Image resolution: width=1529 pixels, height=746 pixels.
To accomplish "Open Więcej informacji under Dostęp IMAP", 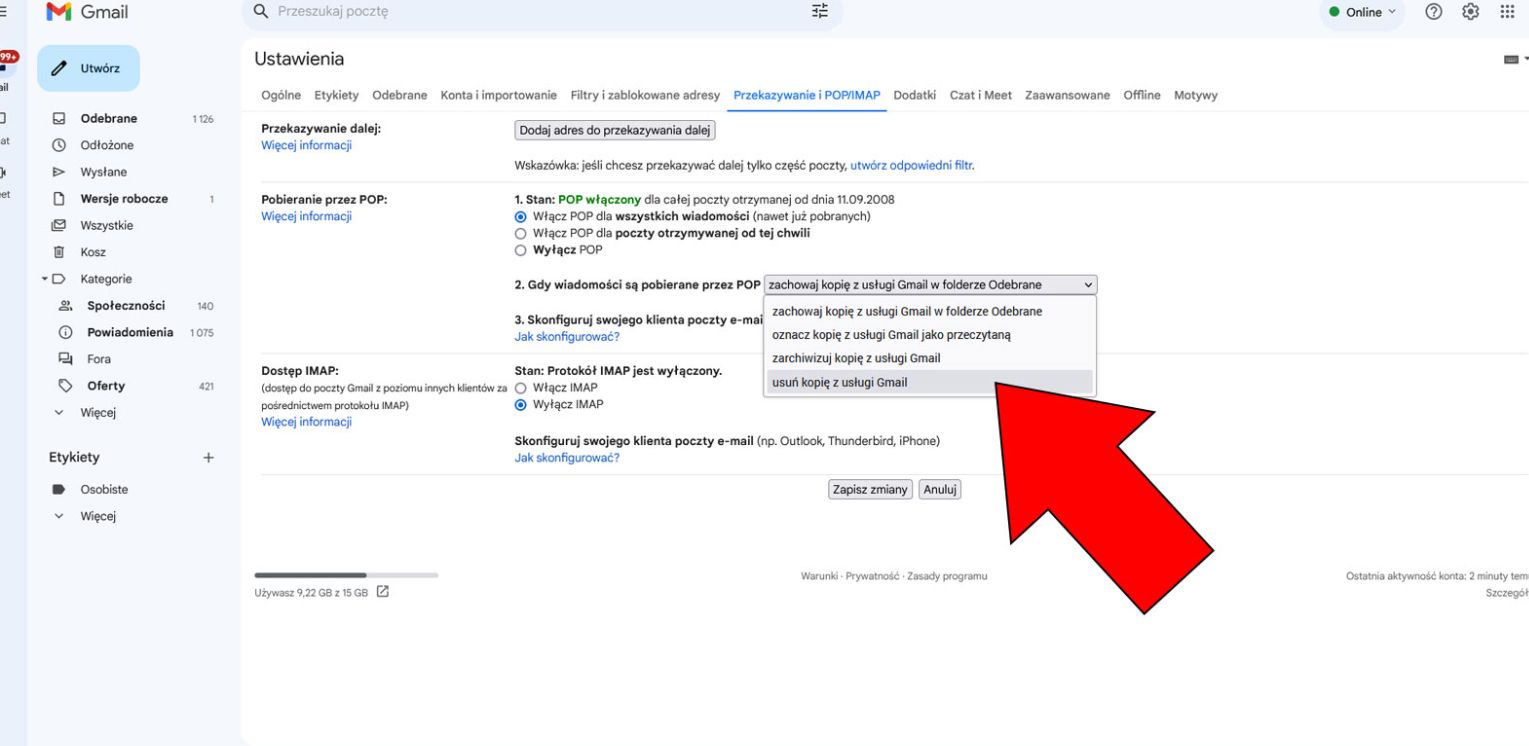I will pos(306,422).
